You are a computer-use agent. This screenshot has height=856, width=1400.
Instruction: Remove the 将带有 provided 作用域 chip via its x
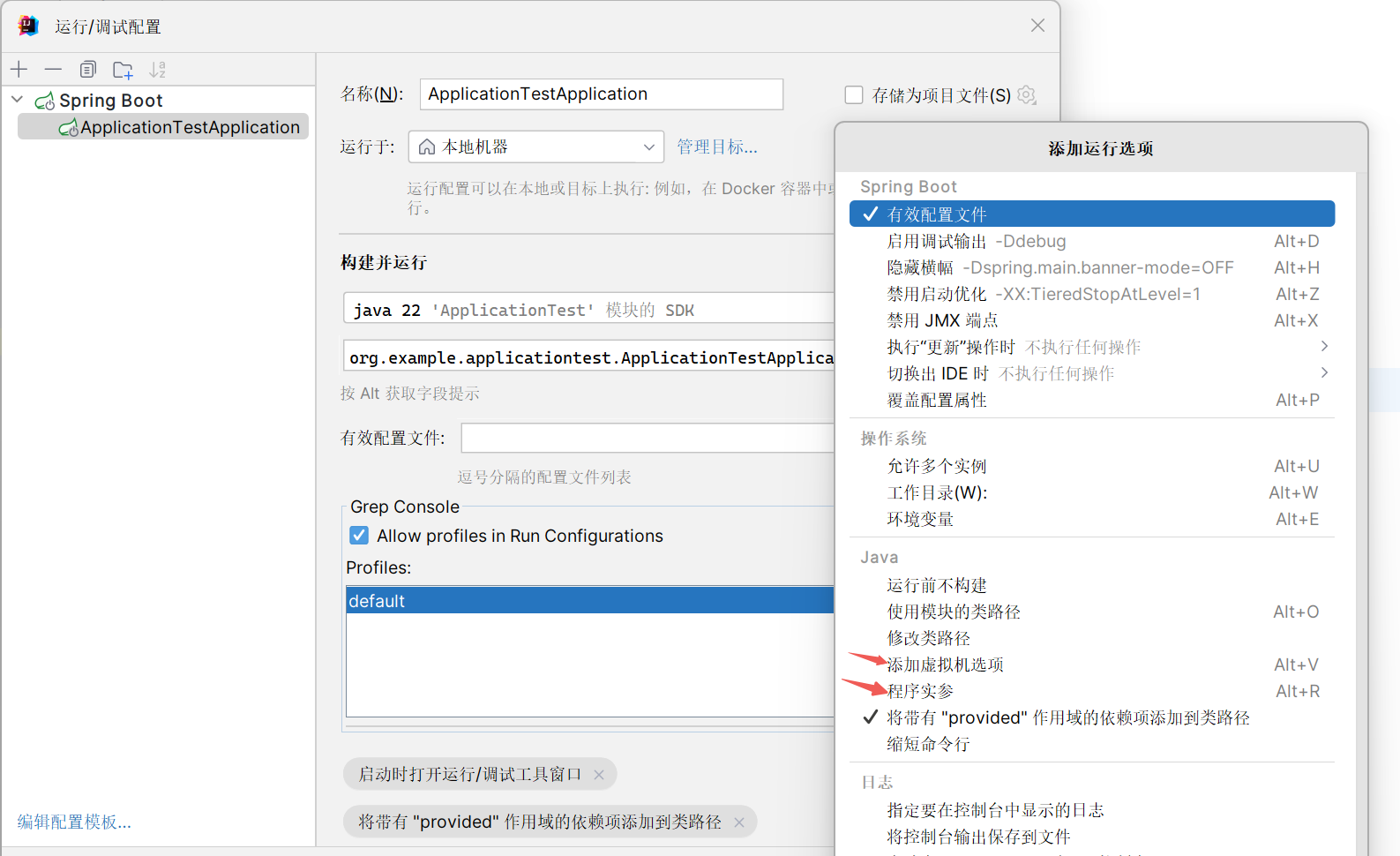pos(739,822)
